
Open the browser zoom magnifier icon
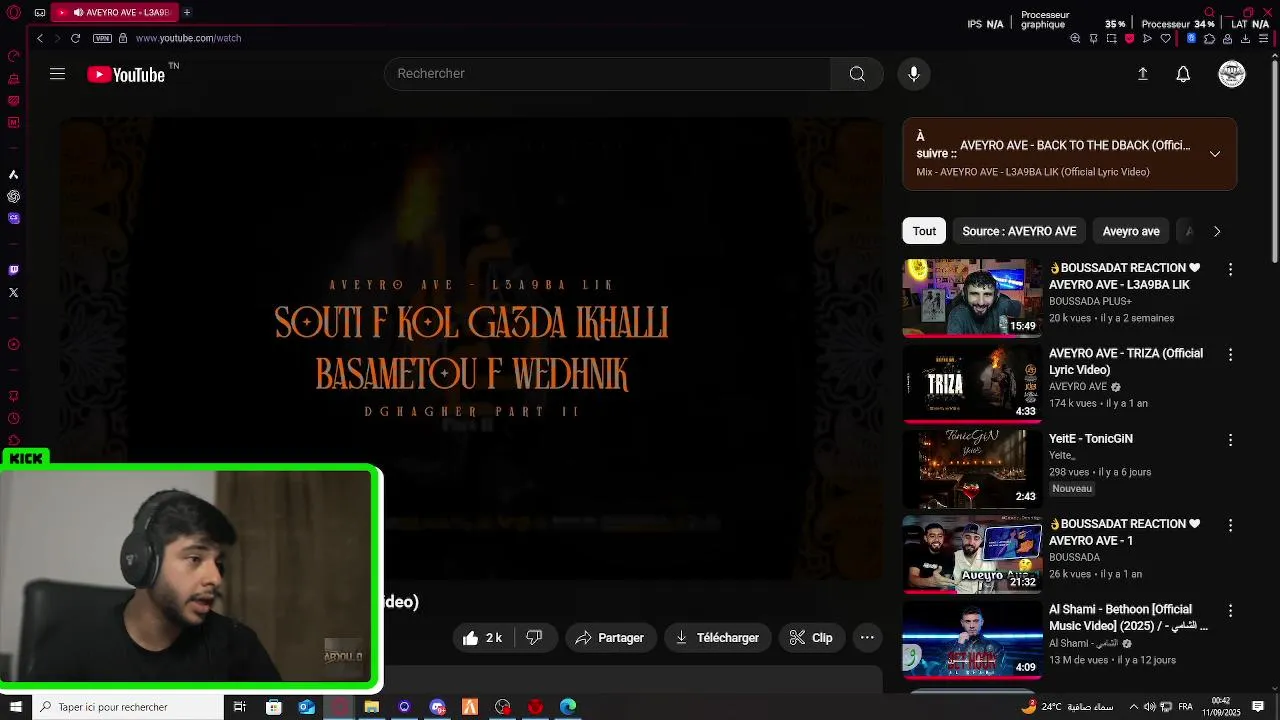pos(1075,39)
